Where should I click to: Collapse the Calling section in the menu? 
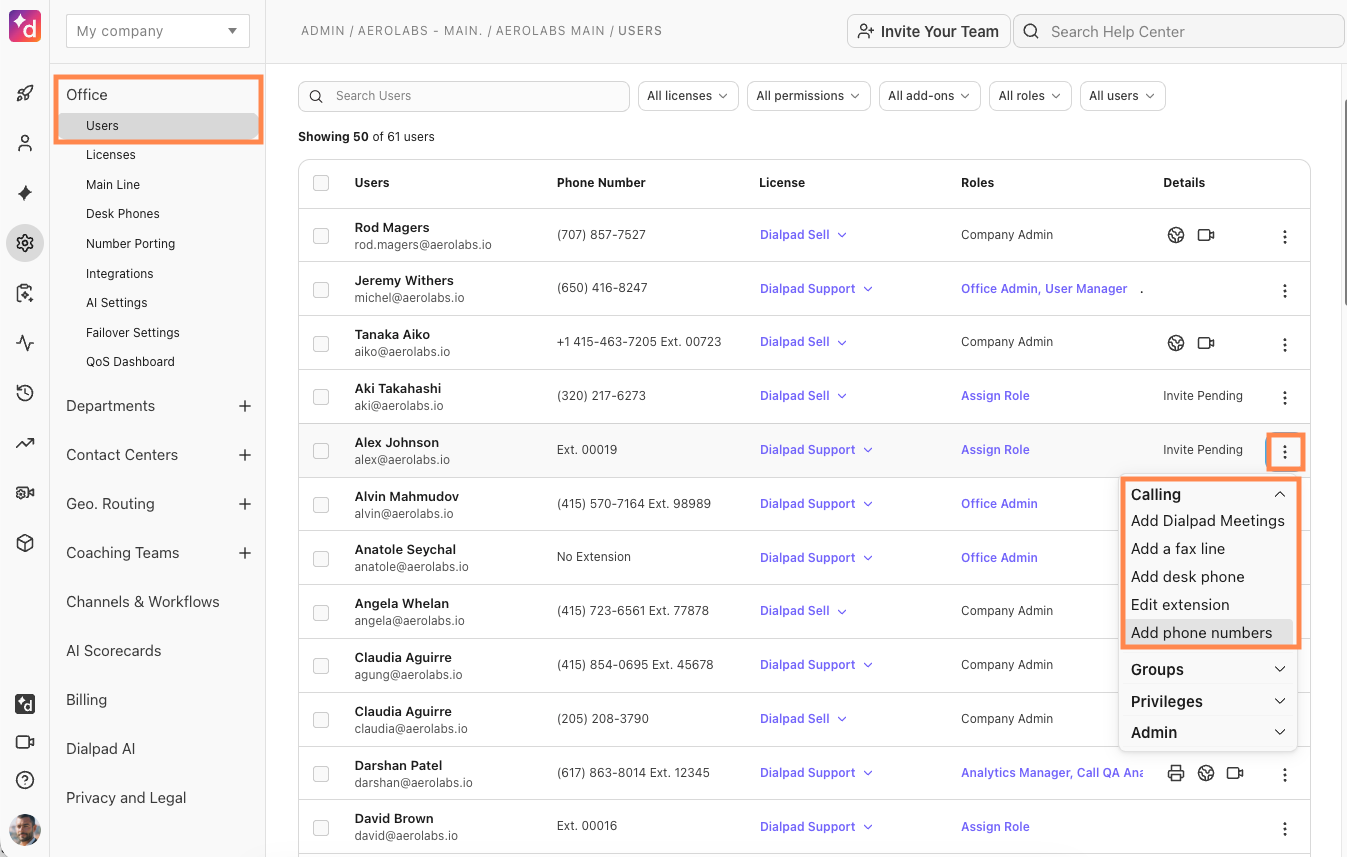click(x=1208, y=494)
